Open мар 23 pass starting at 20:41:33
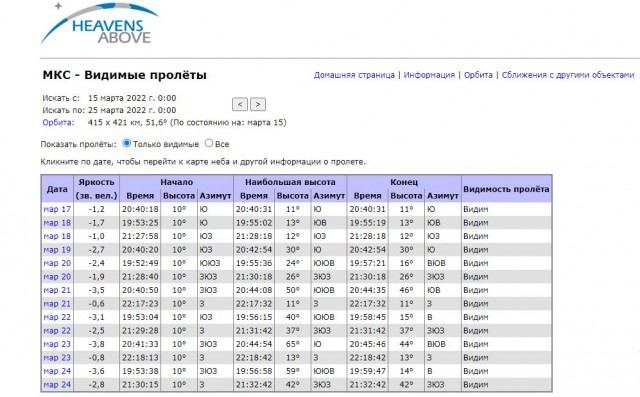The width and height of the screenshot is (640, 397). coord(57,344)
